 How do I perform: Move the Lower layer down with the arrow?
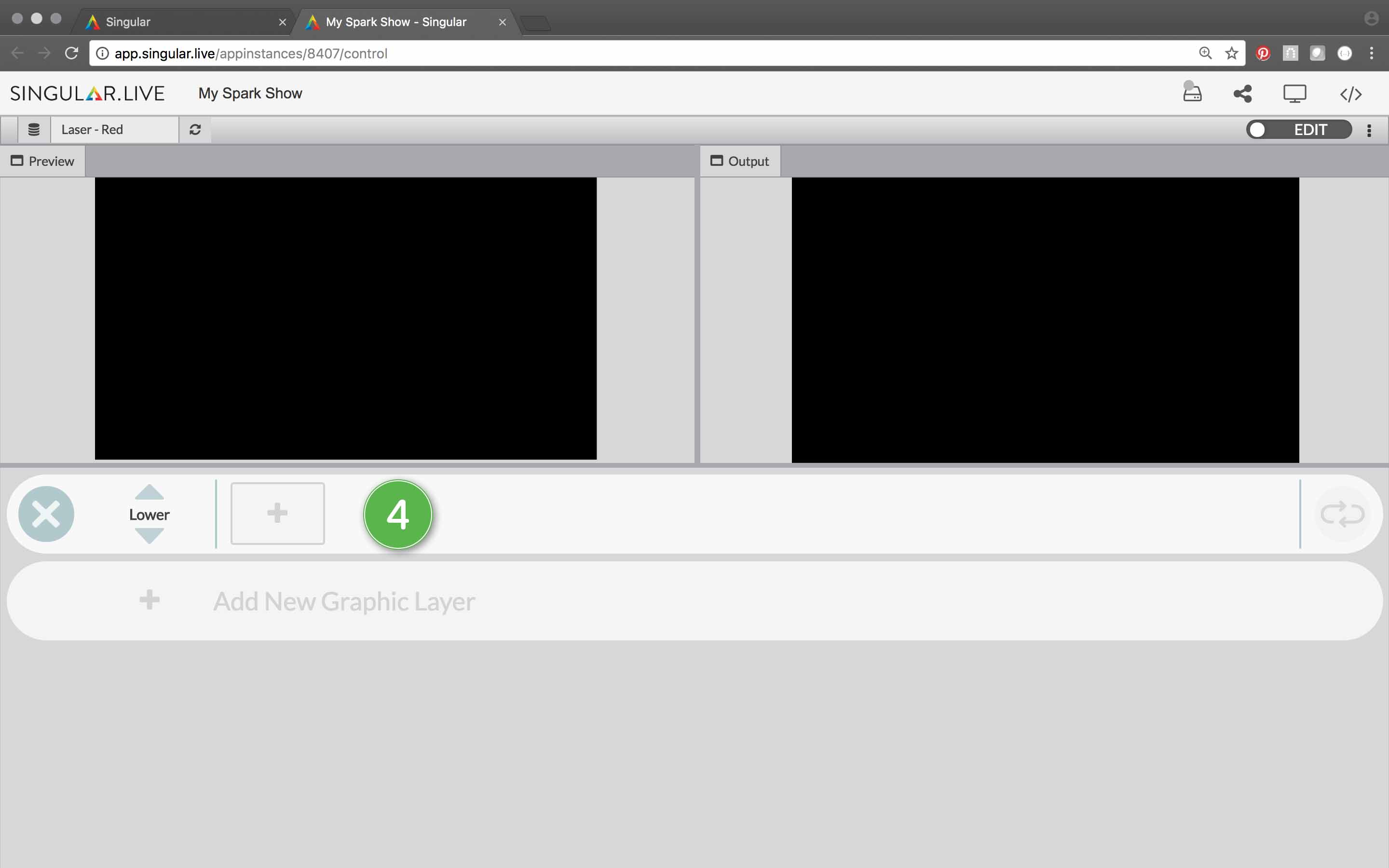pyautogui.click(x=149, y=536)
